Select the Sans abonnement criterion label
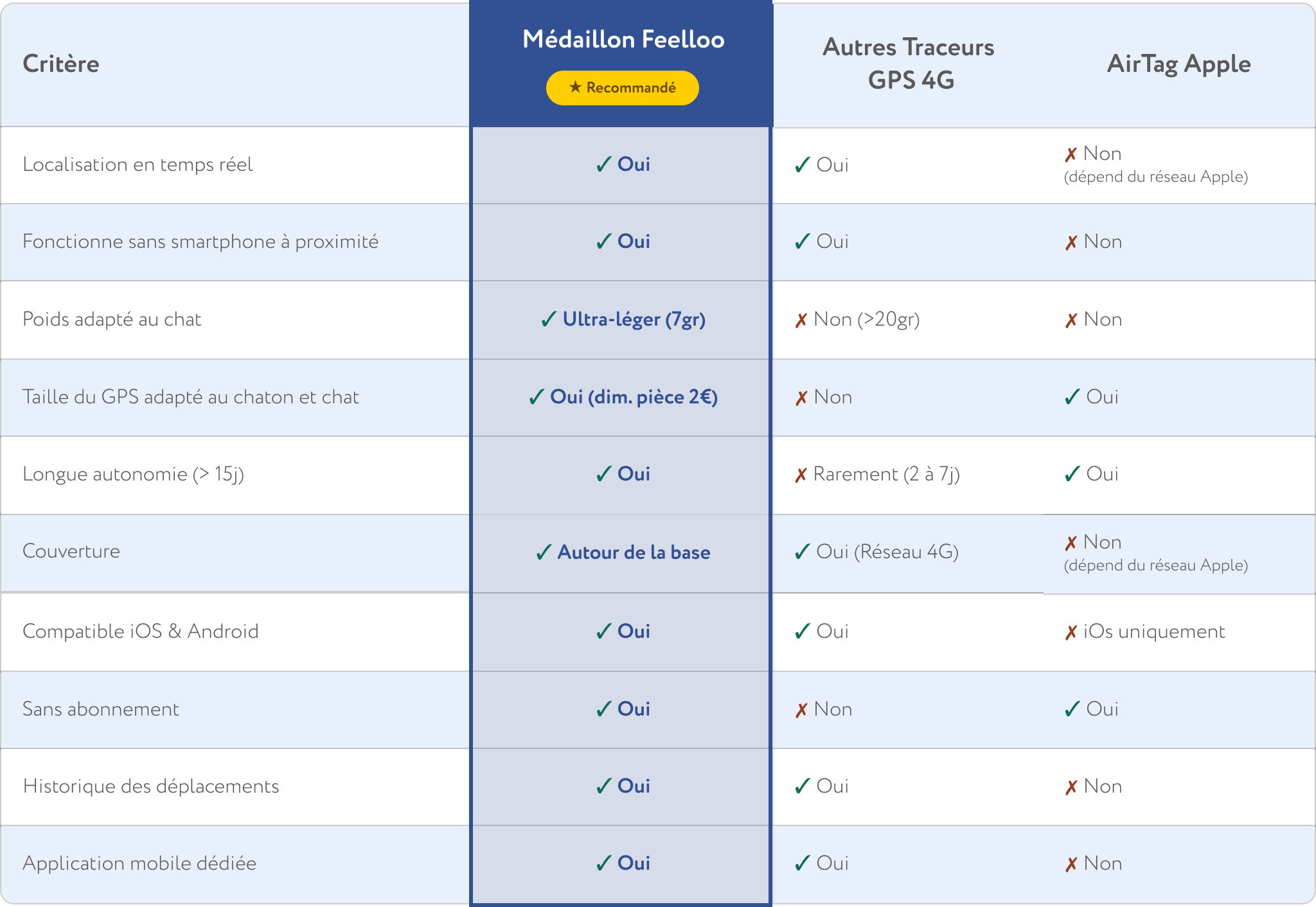The width and height of the screenshot is (1316, 907). (101, 709)
